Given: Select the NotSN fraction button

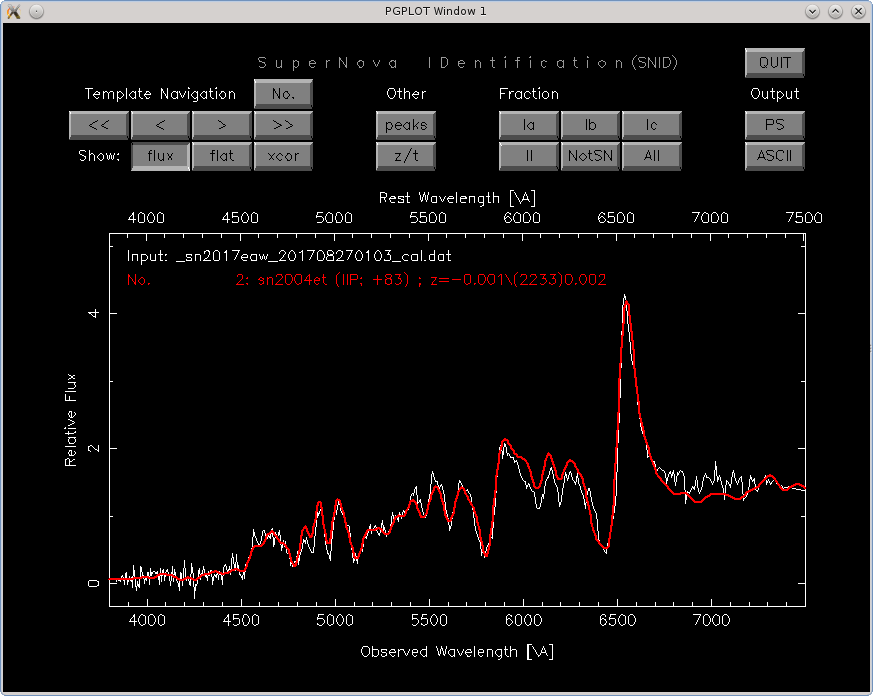Looking at the screenshot, I should click(590, 156).
